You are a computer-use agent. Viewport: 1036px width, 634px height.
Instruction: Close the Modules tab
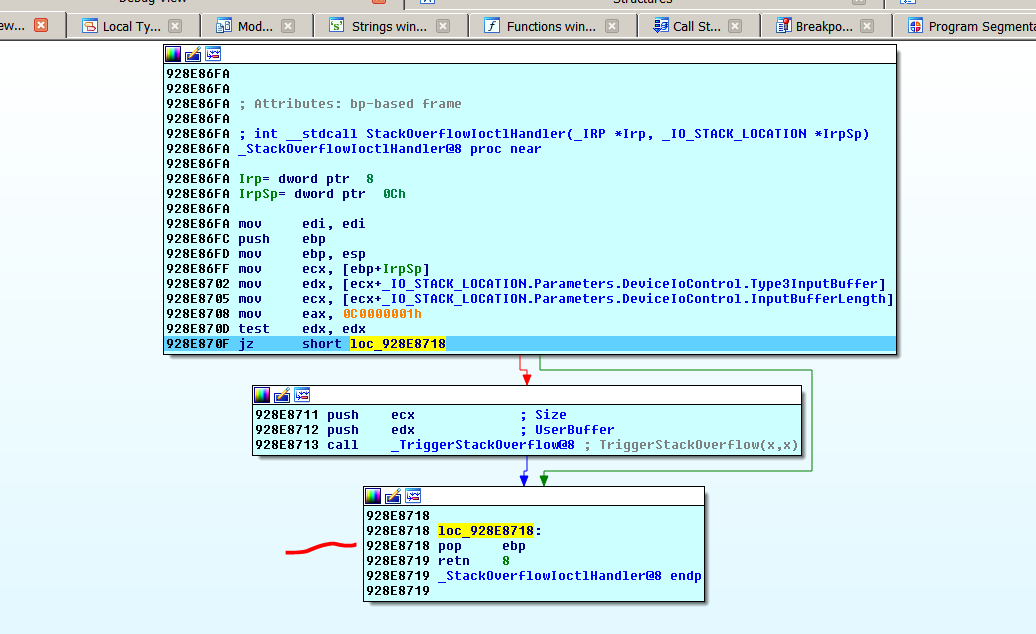(x=288, y=27)
